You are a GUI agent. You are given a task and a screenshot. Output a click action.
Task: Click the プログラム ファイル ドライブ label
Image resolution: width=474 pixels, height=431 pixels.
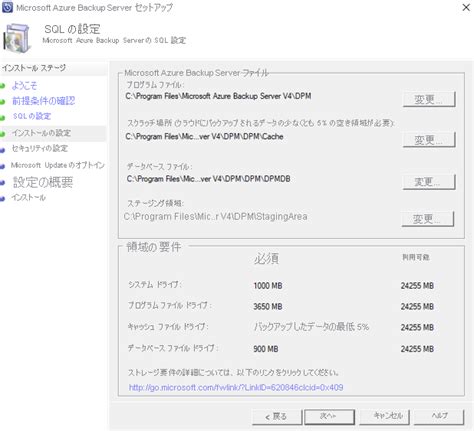click(x=170, y=305)
